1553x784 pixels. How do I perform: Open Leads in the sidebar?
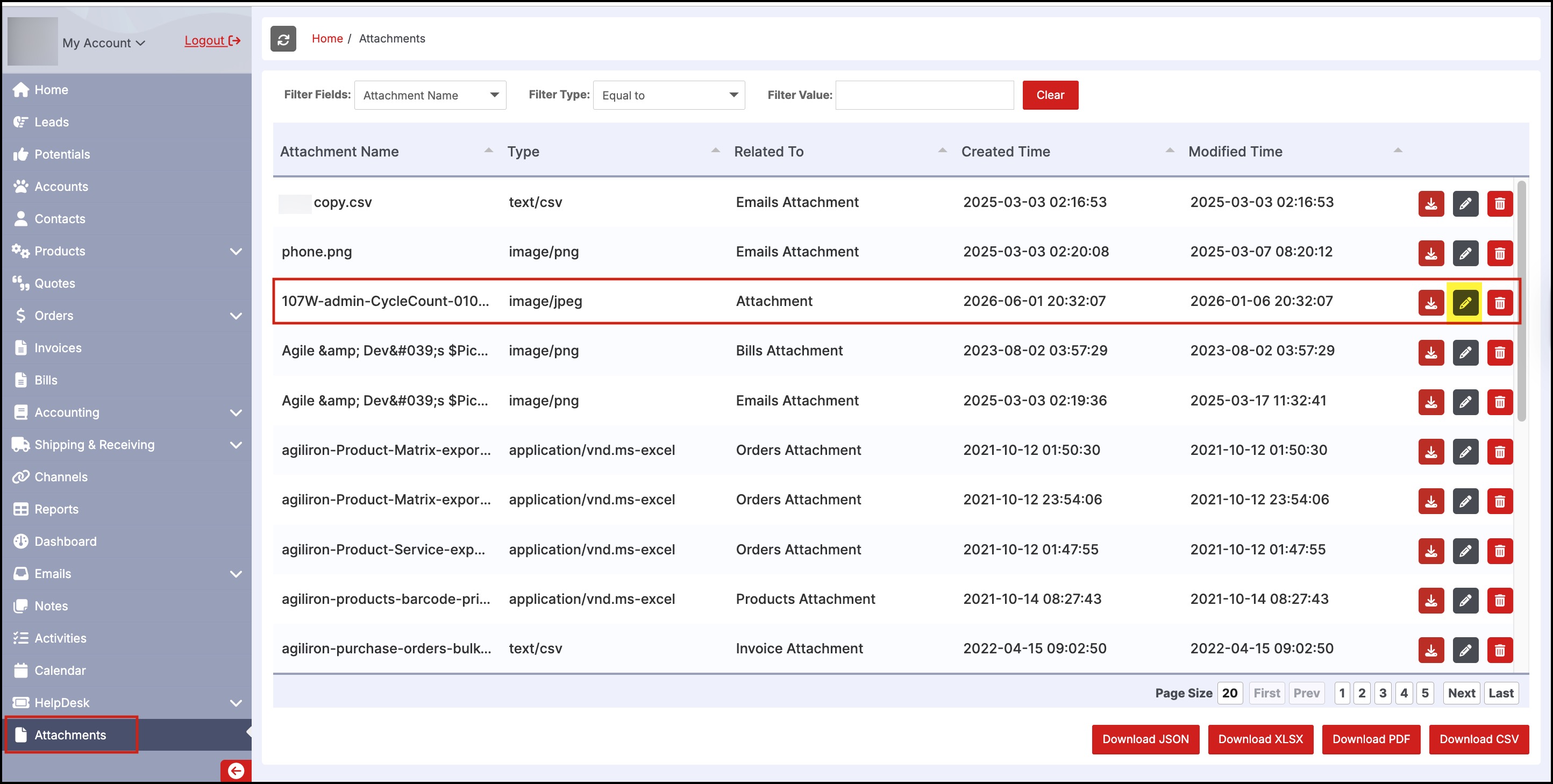click(x=51, y=122)
